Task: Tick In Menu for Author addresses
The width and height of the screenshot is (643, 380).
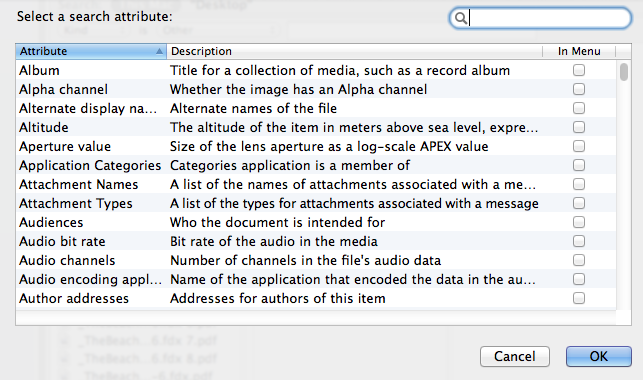Action: tap(579, 298)
